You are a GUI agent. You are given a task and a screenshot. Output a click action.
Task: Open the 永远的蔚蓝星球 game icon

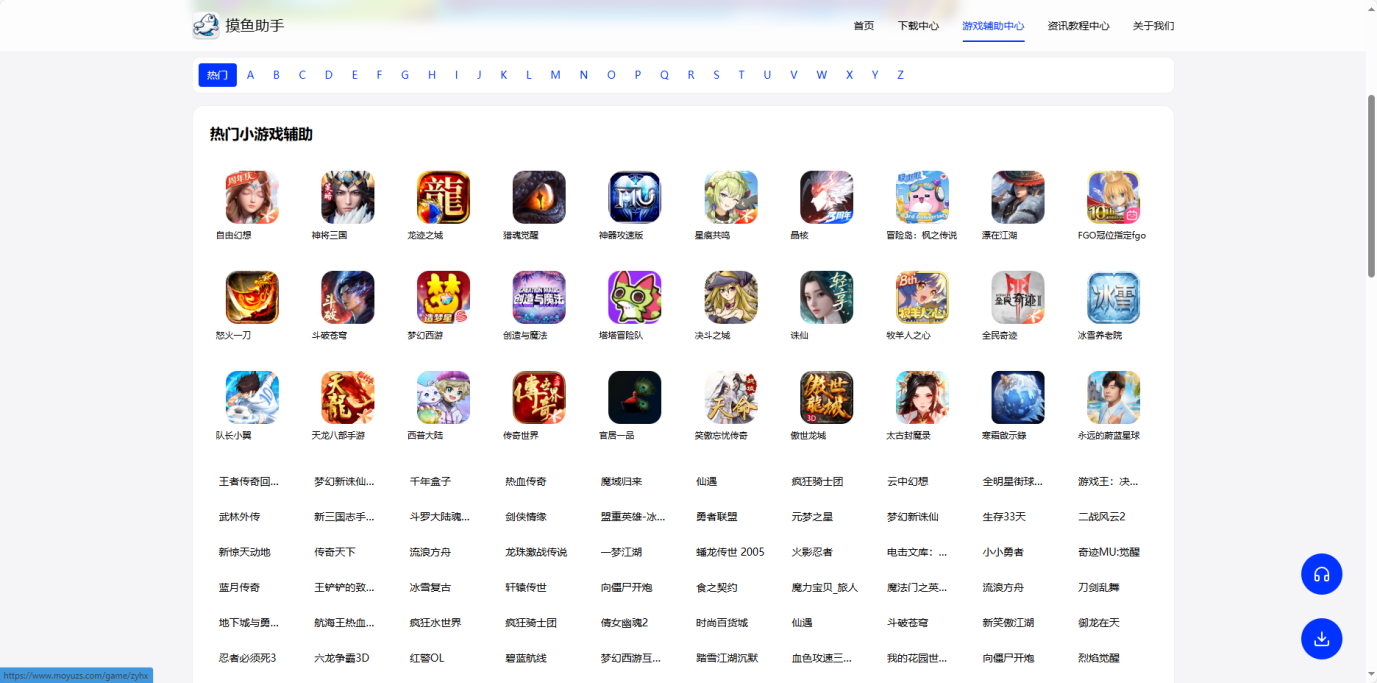pyautogui.click(x=1114, y=397)
